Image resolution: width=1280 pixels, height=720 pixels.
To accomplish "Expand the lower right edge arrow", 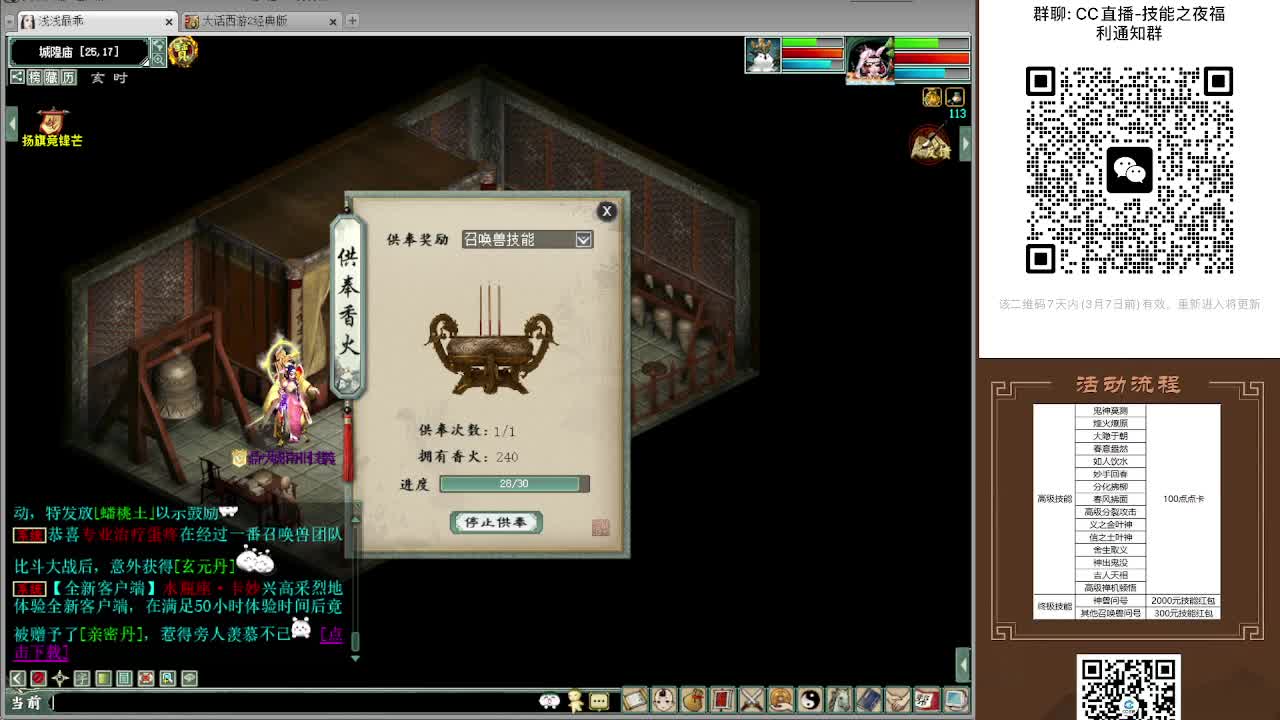I will (963, 663).
